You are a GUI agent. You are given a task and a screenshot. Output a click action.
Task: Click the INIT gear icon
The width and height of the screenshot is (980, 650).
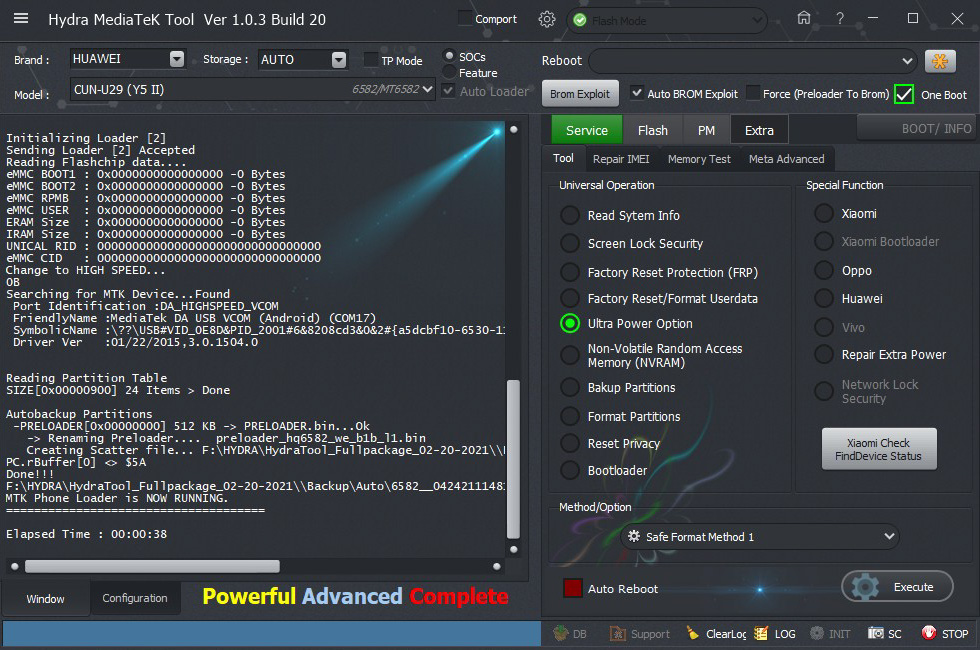coord(817,633)
